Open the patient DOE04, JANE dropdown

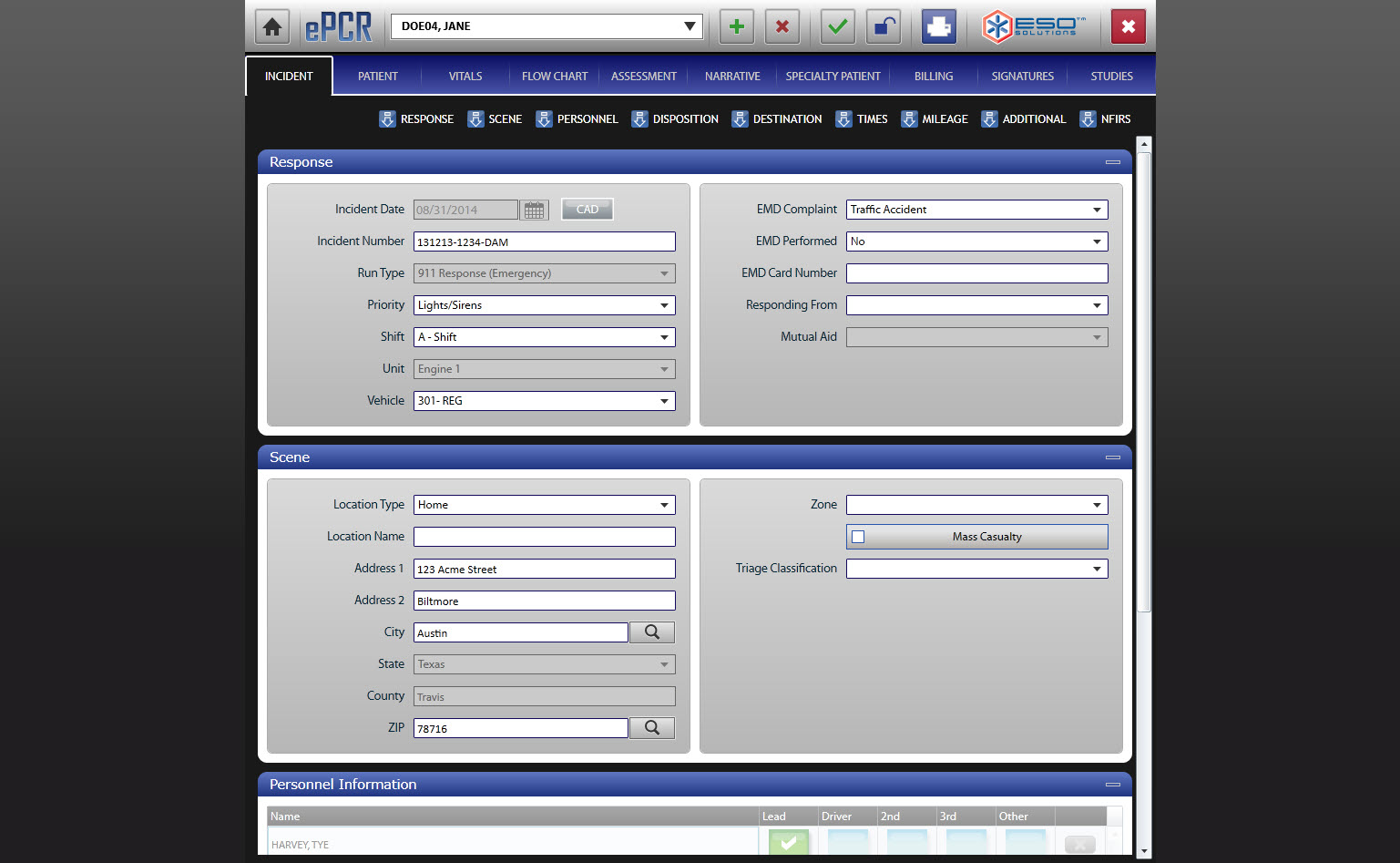click(x=547, y=26)
